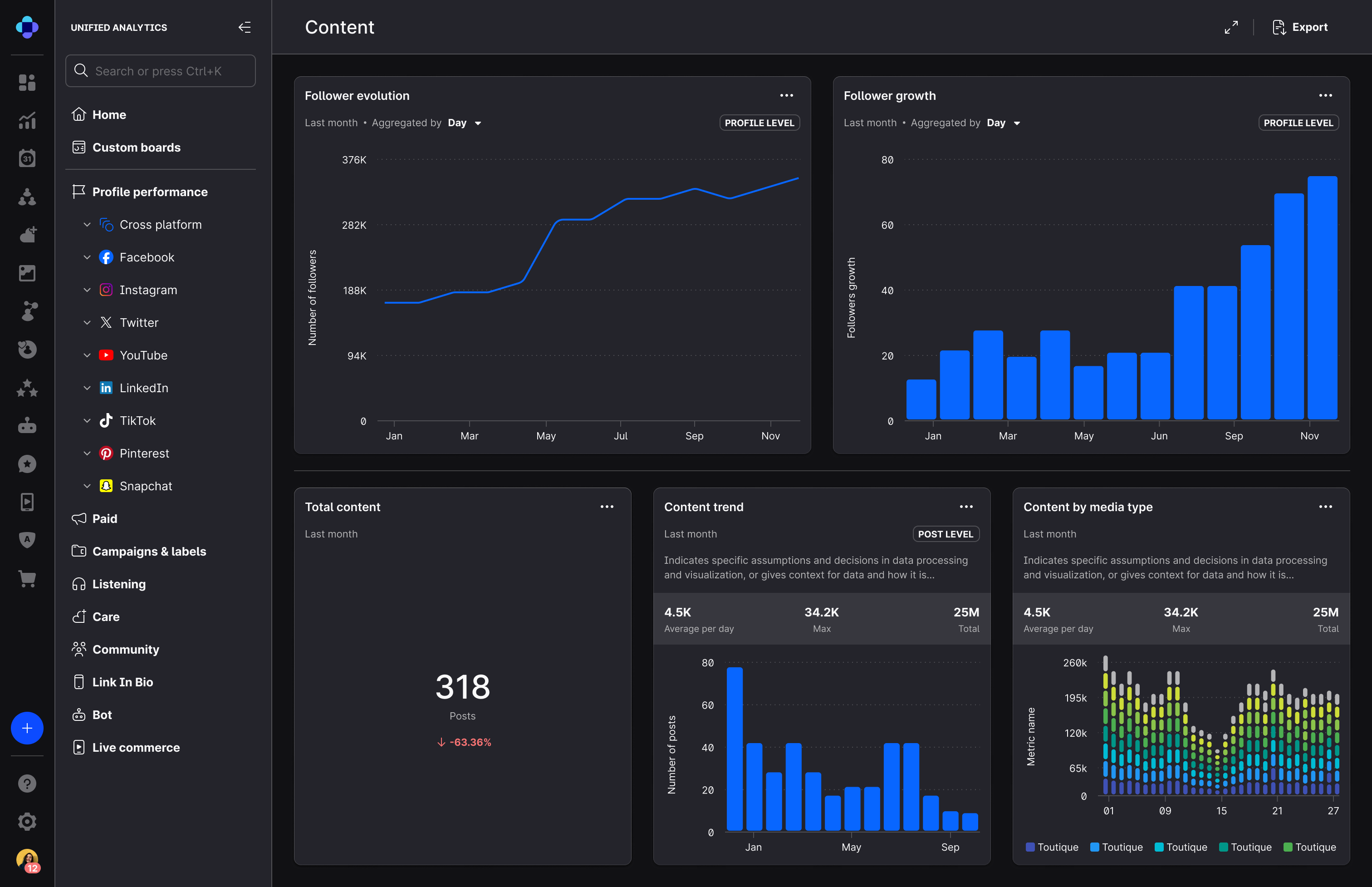The width and height of the screenshot is (1372, 887).
Task: Click the first Toutique legend swatch
Action: coord(1030,847)
